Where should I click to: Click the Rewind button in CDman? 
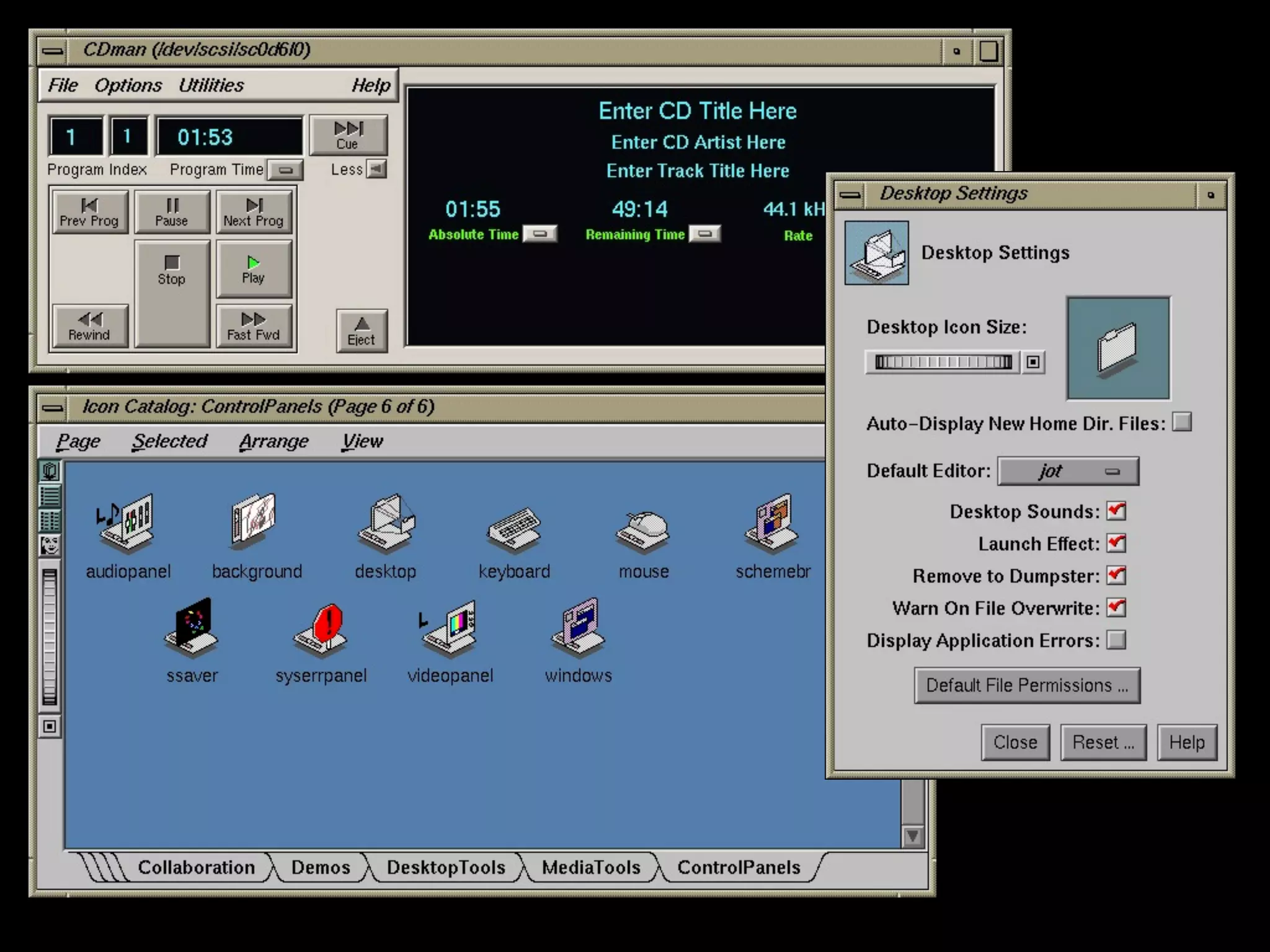tap(89, 326)
